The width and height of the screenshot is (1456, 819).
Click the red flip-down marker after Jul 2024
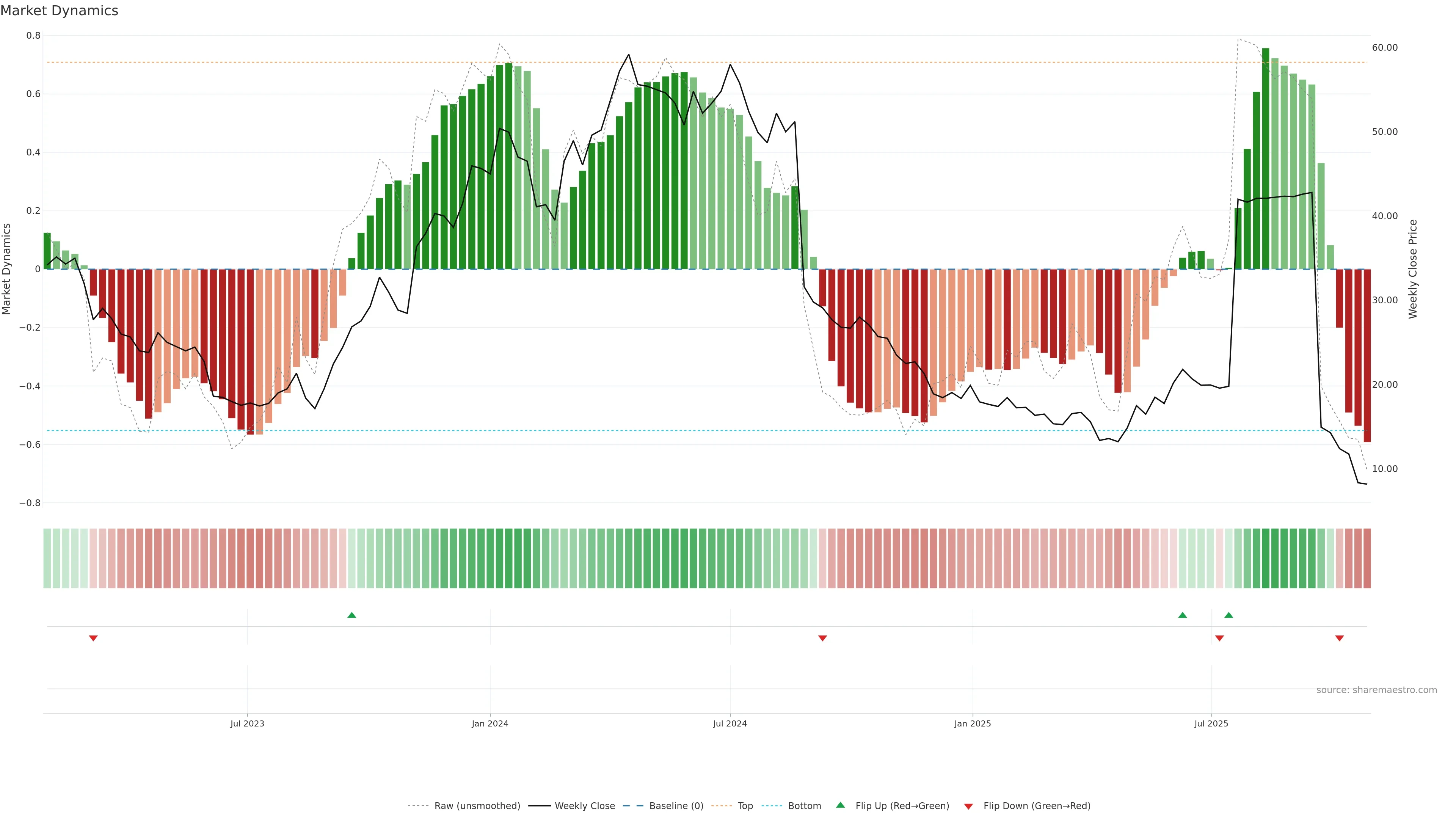pos(822,638)
